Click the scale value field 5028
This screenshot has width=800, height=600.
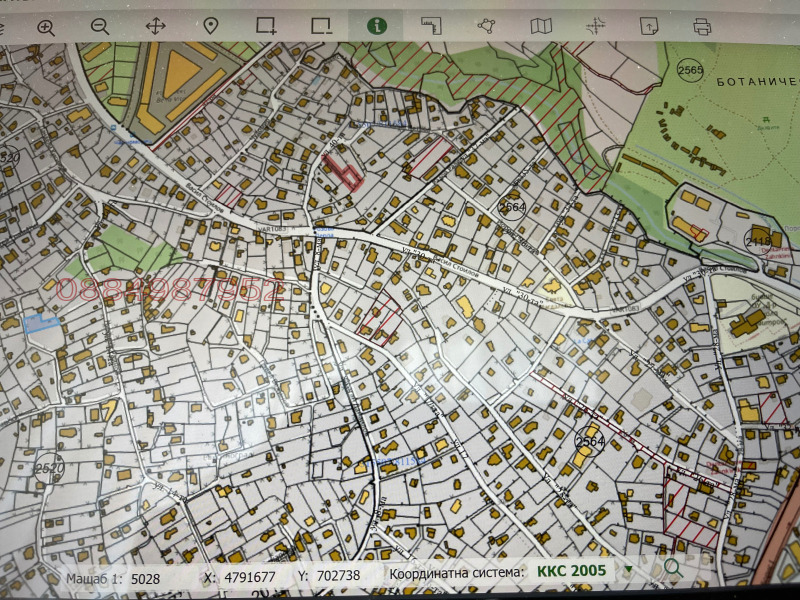(x=145, y=579)
